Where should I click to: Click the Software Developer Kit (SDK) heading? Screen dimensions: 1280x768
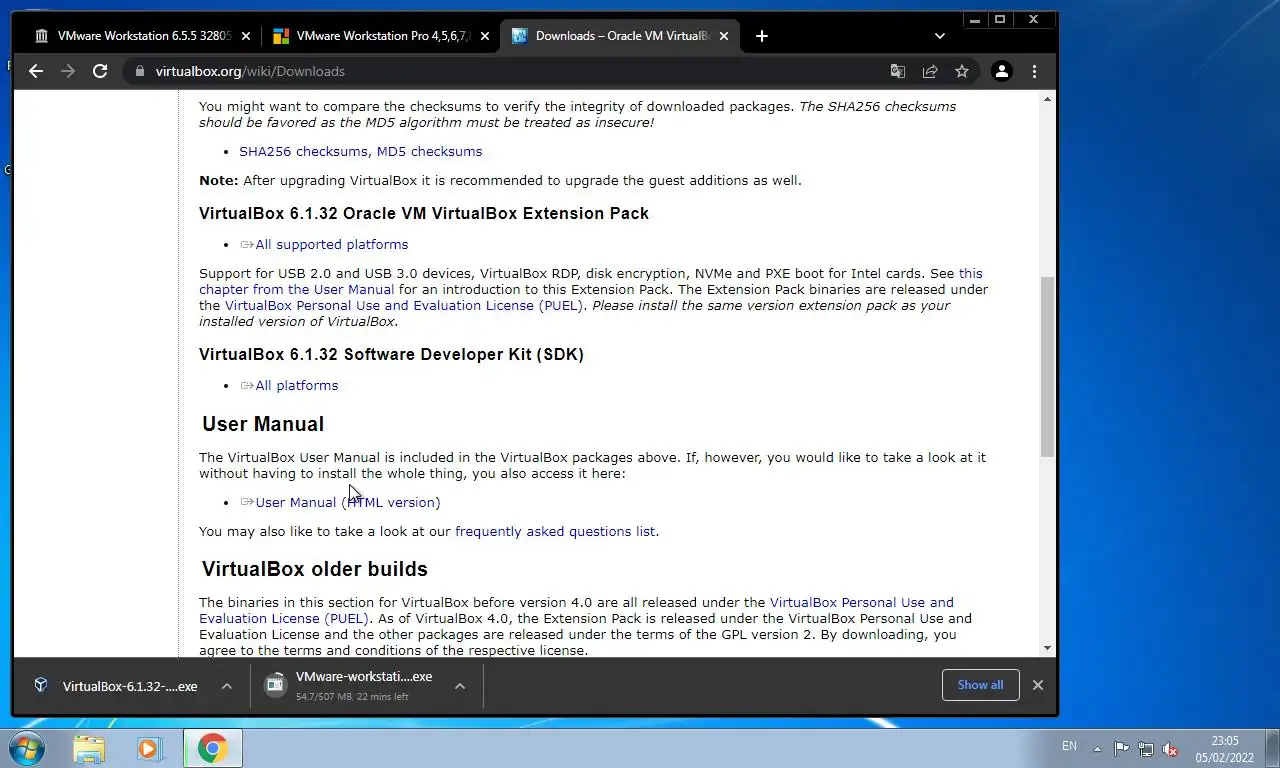pos(391,354)
